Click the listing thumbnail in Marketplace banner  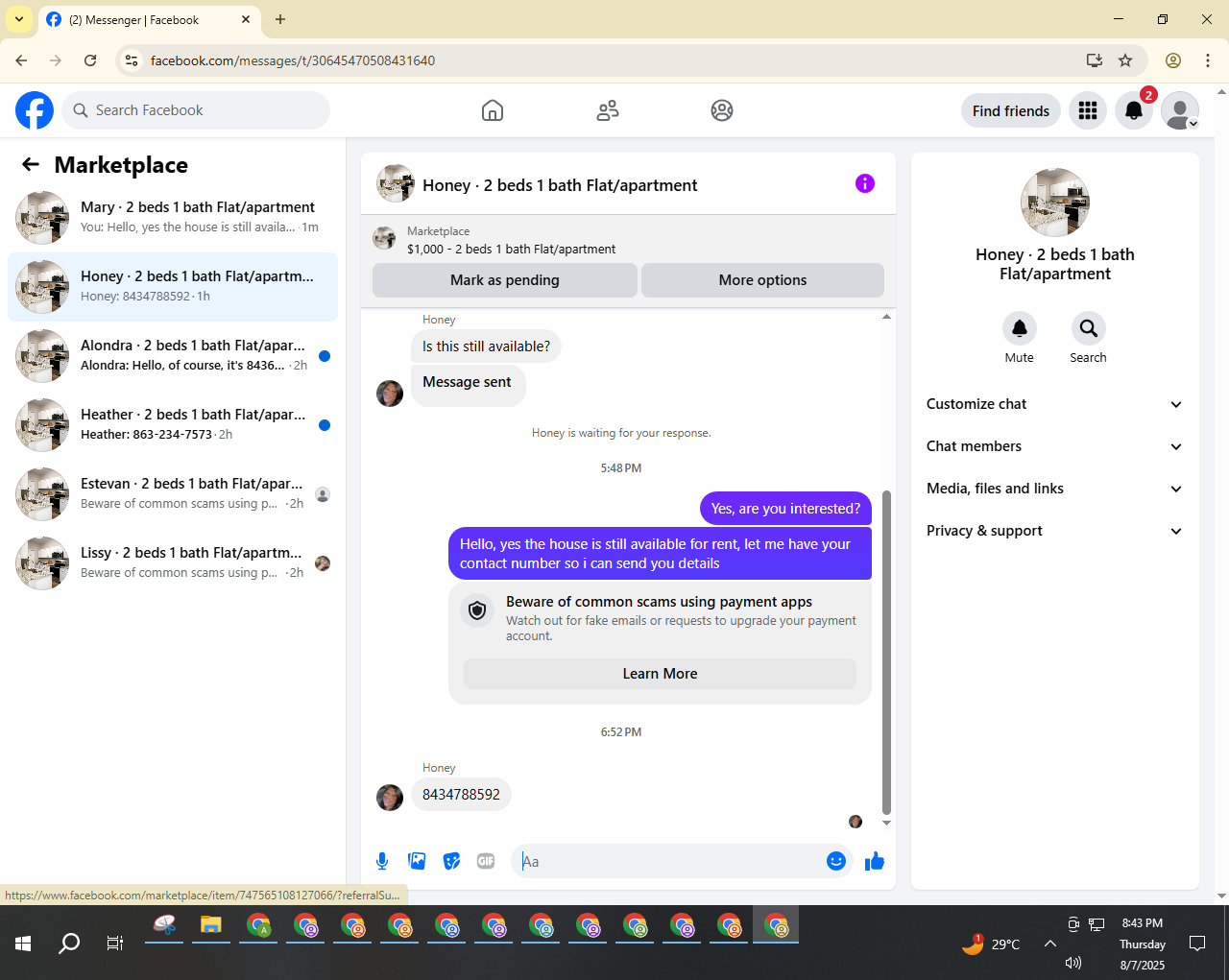(385, 238)
